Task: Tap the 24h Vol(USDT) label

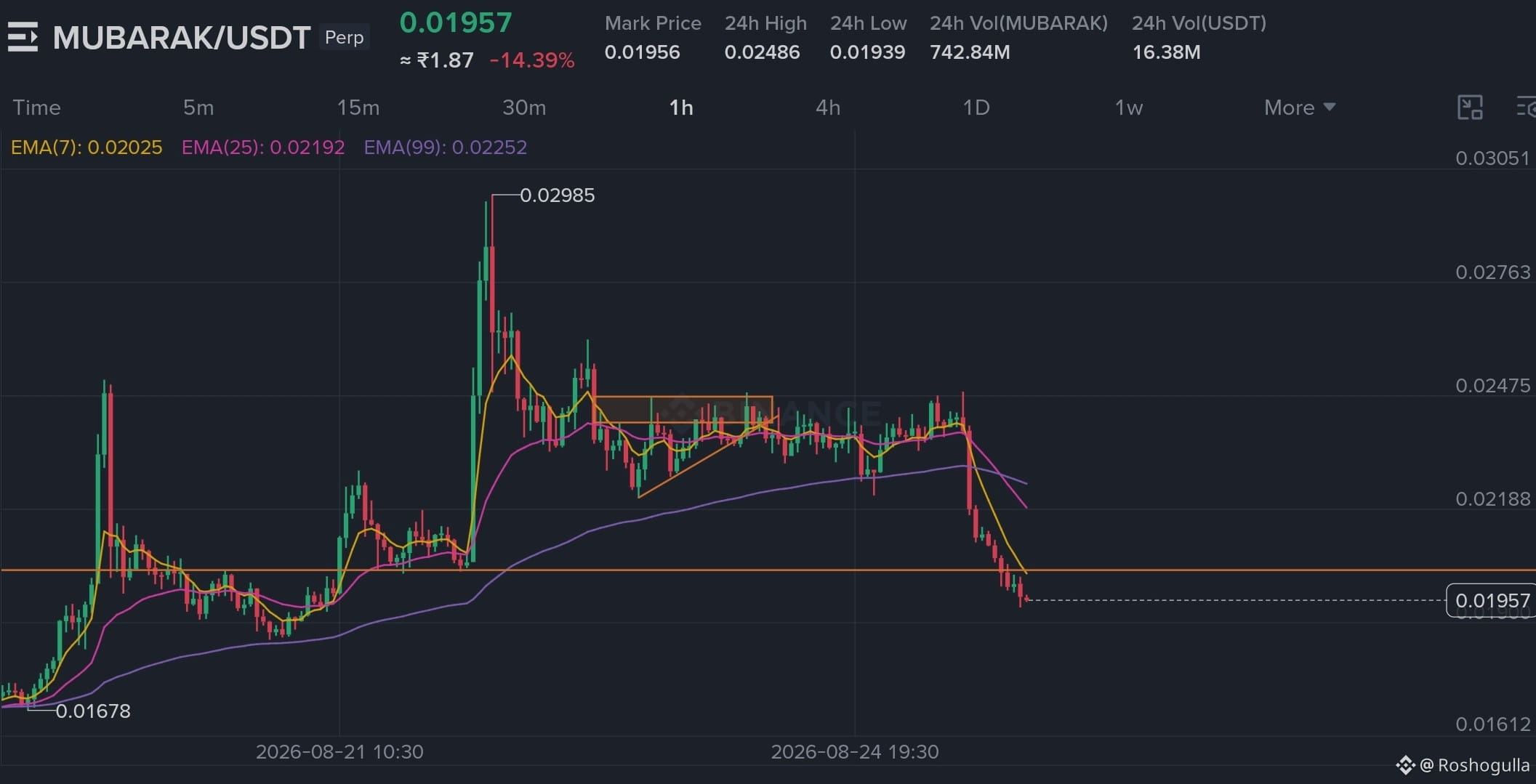Action: point(1199,23)
